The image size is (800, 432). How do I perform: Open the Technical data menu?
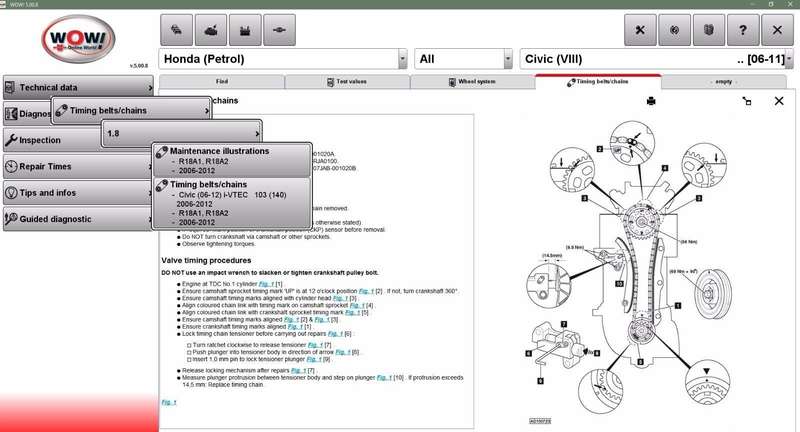[78, 88]
